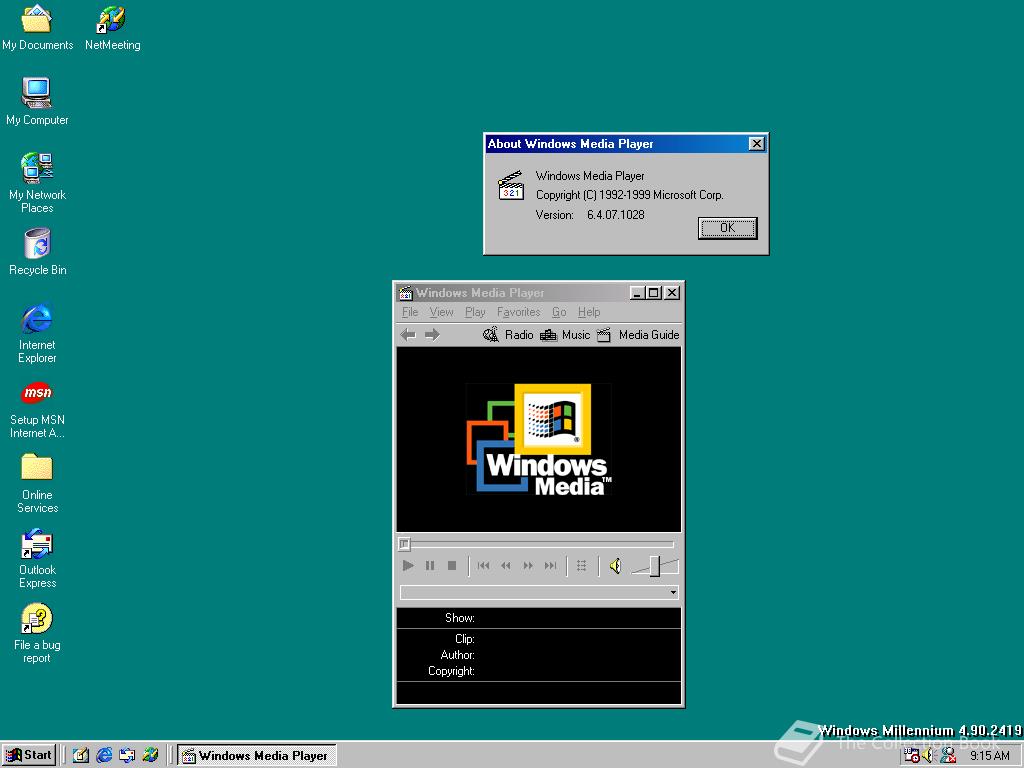Viewport: 1024px width, 768px height.
Task: Click the volume slider thumb
Action: [x=654, y=566]
